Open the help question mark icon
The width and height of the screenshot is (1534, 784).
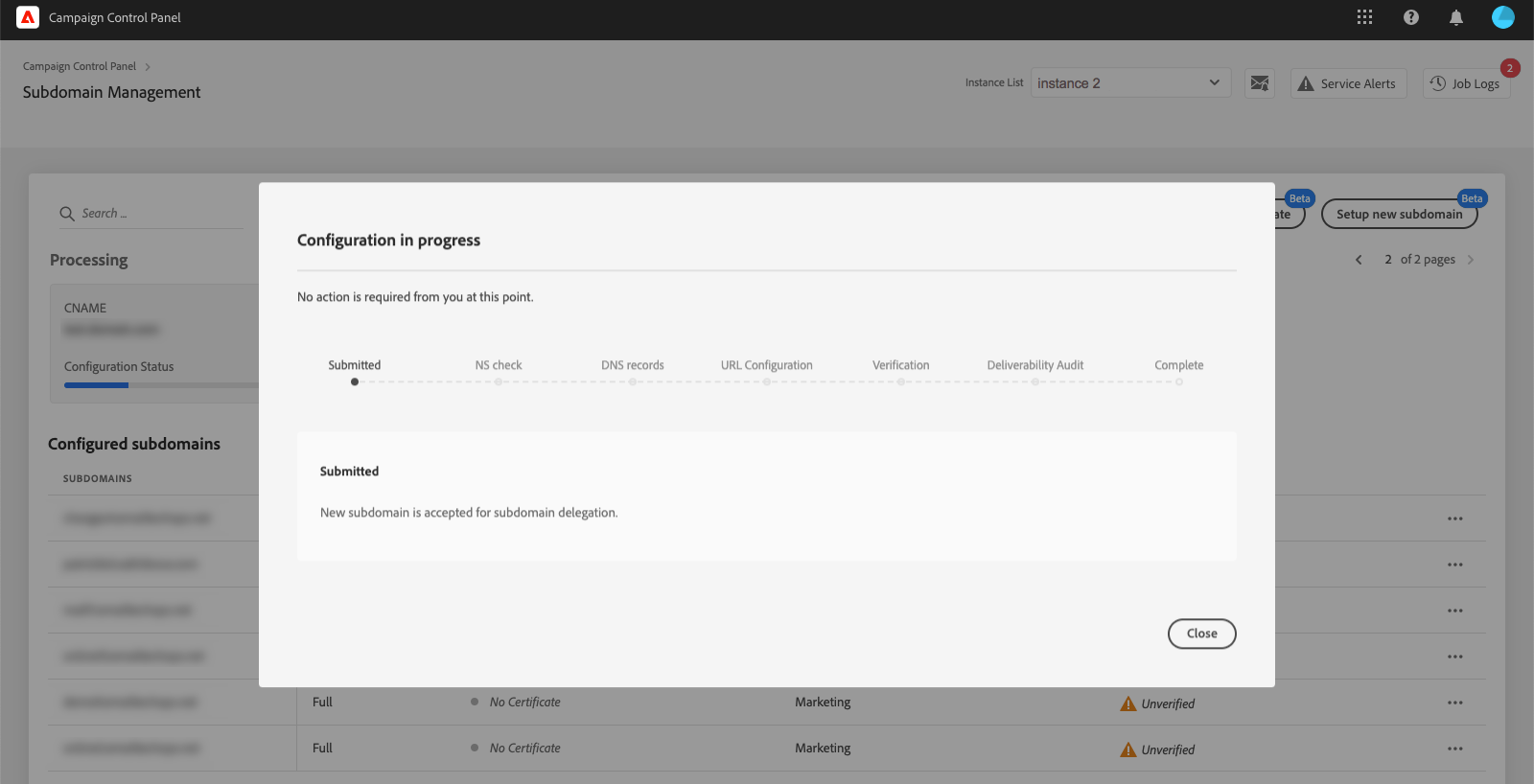1410,17
